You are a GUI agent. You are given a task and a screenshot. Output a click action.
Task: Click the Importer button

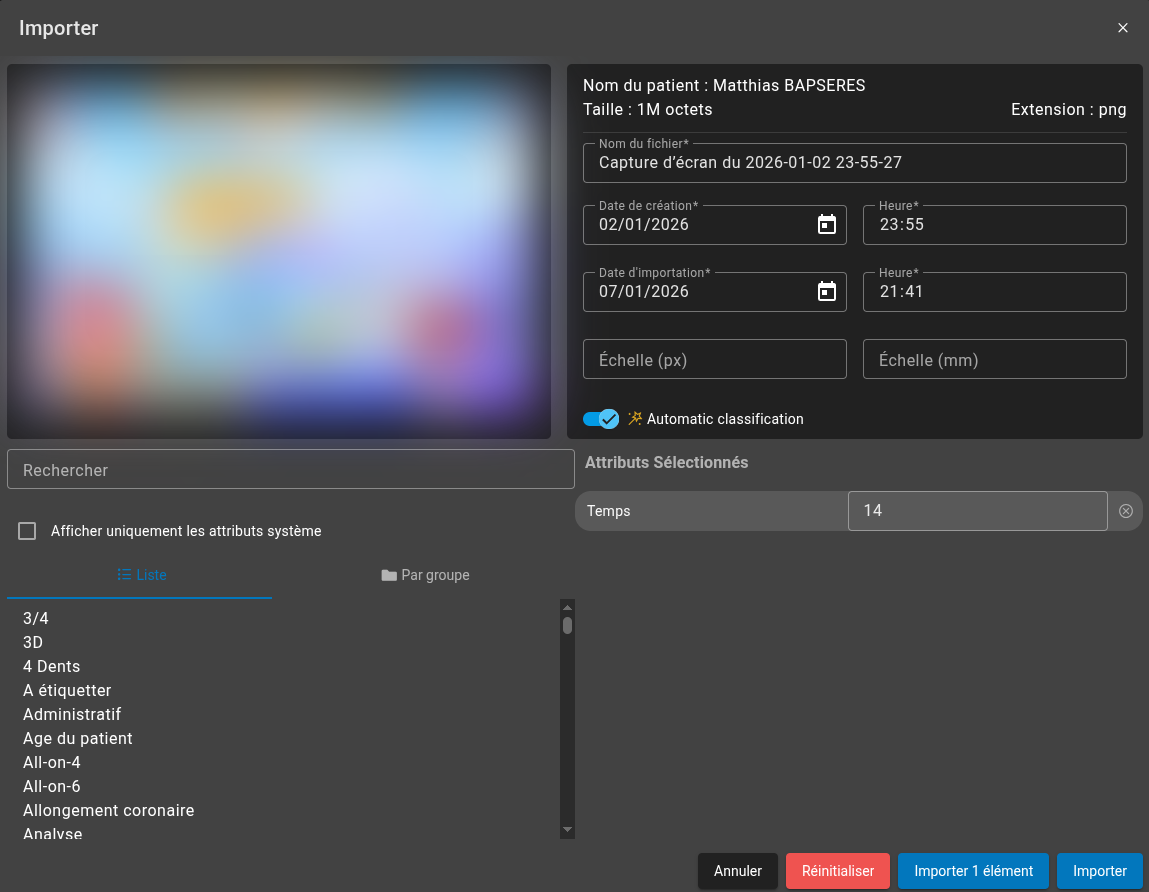[1099, 871]
